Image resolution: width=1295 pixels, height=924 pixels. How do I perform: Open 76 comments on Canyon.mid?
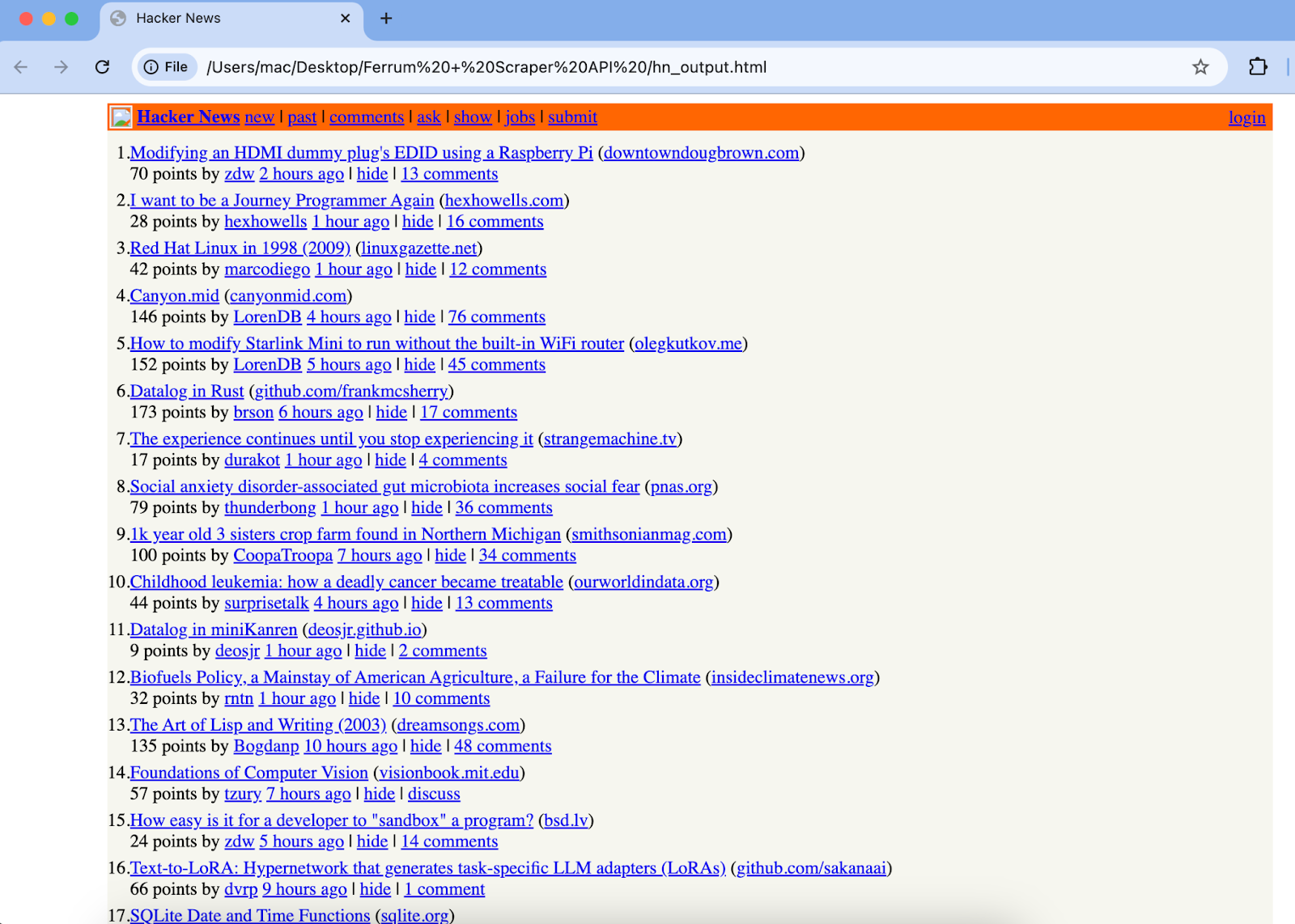pyautogui.click(x=497, y=316)
